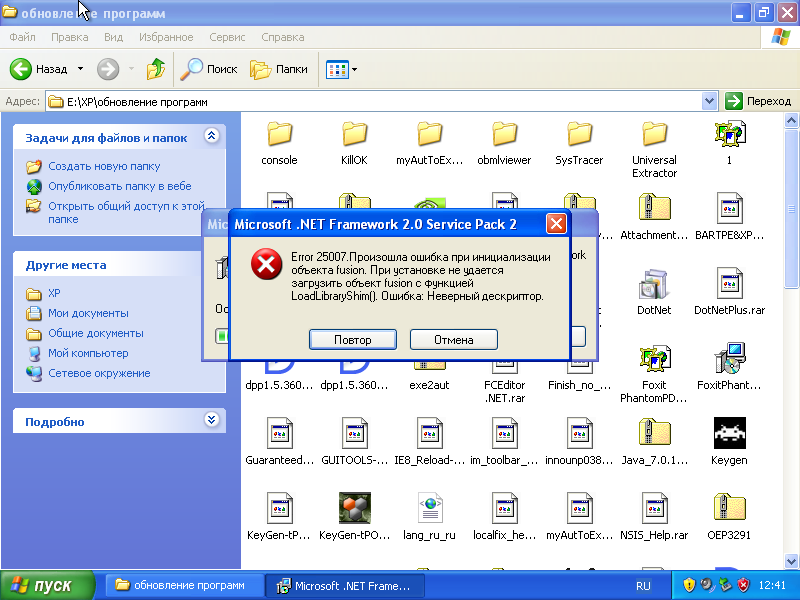Open the console folder
Image resolution: width=800 pixels, height=600 pixels.
(x=280, y=134)
